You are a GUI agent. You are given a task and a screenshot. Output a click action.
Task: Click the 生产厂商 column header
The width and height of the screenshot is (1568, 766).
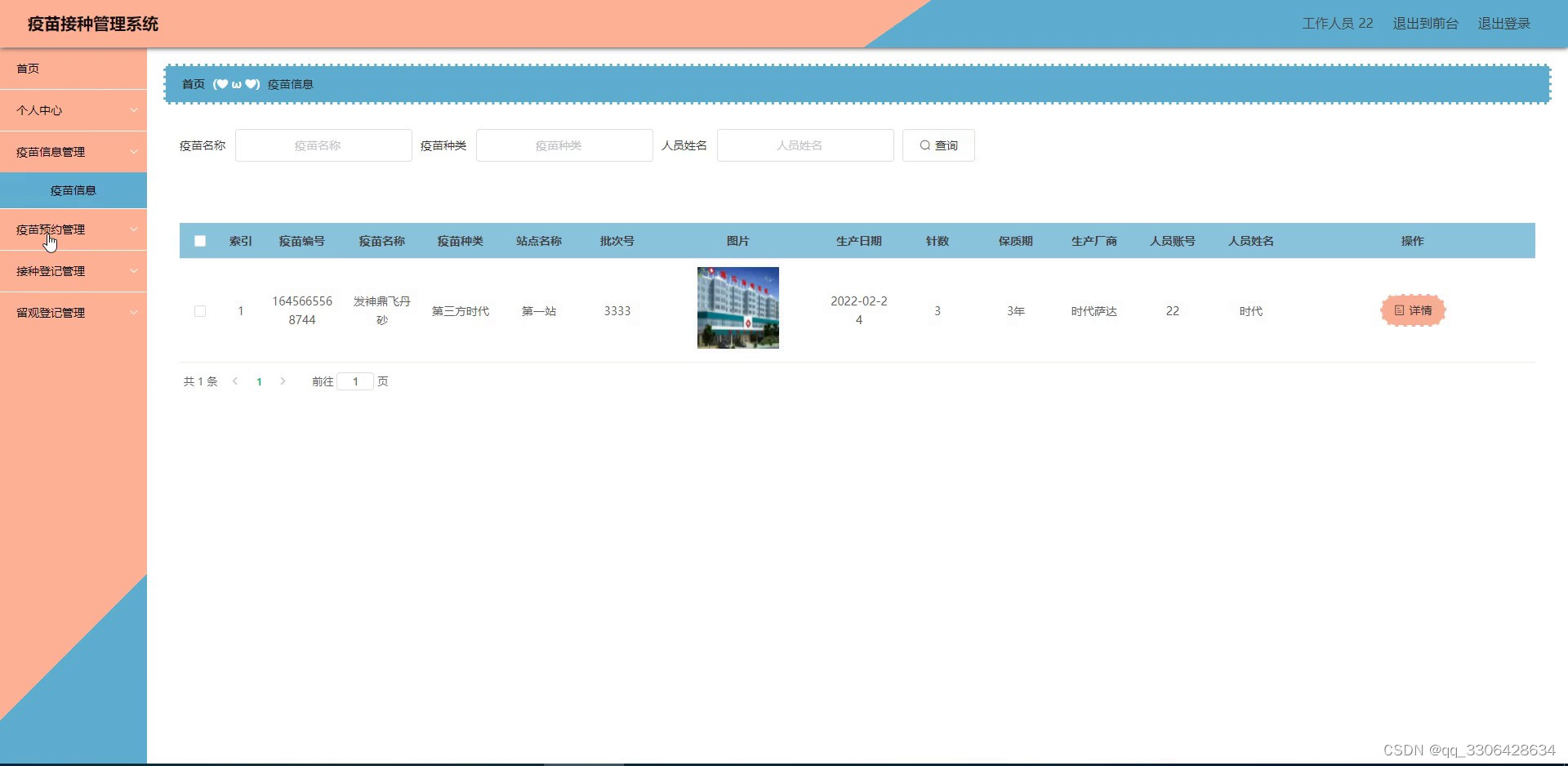click(1094, 241)
